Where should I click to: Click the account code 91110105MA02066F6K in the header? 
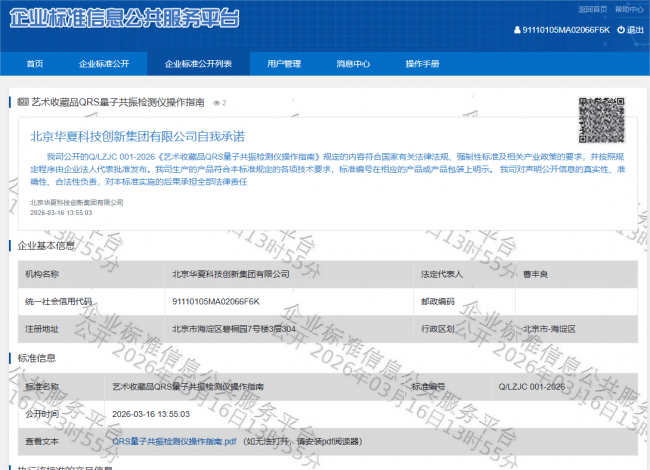(566, 30)
